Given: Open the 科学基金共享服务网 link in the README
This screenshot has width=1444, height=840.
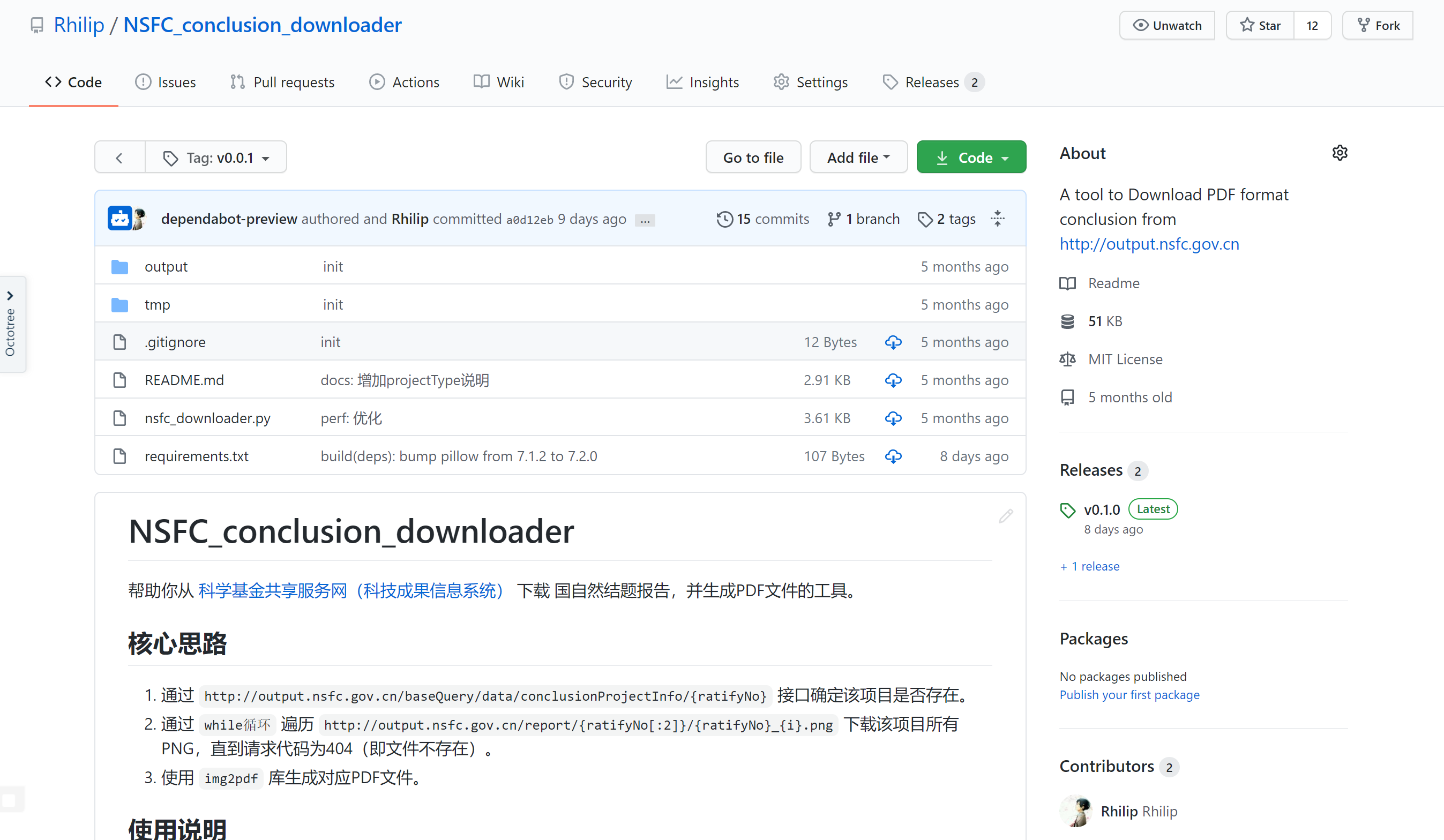Looking at the screenshot, I should click(350, 590).
